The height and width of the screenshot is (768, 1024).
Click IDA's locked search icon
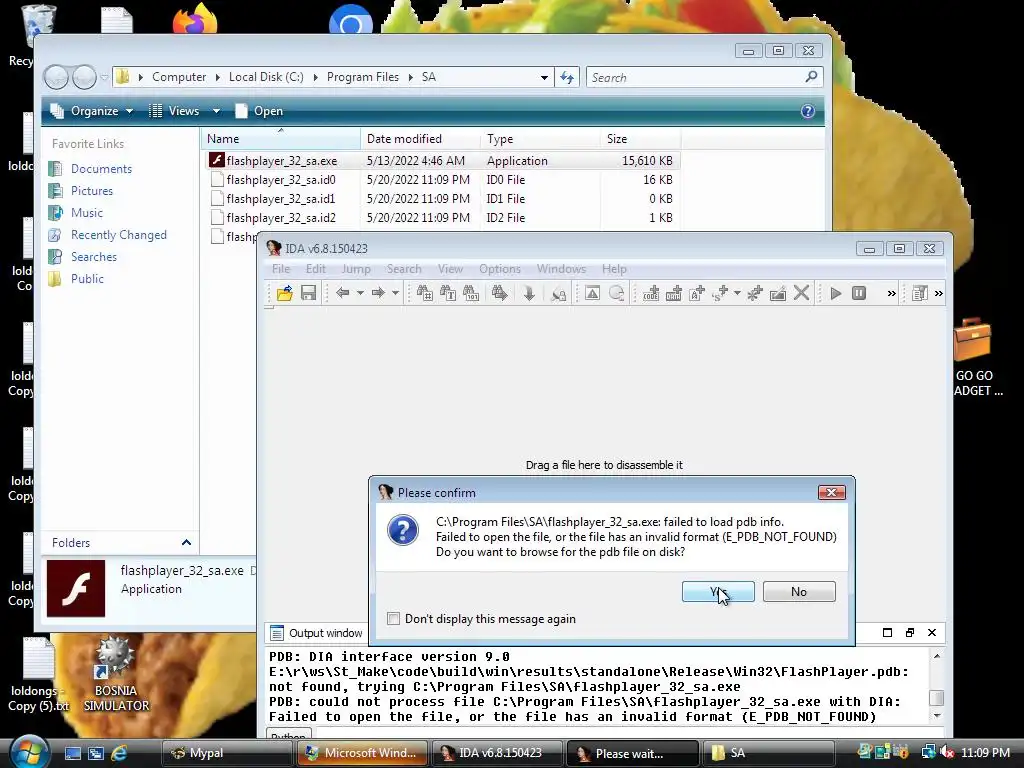[558, 293]
